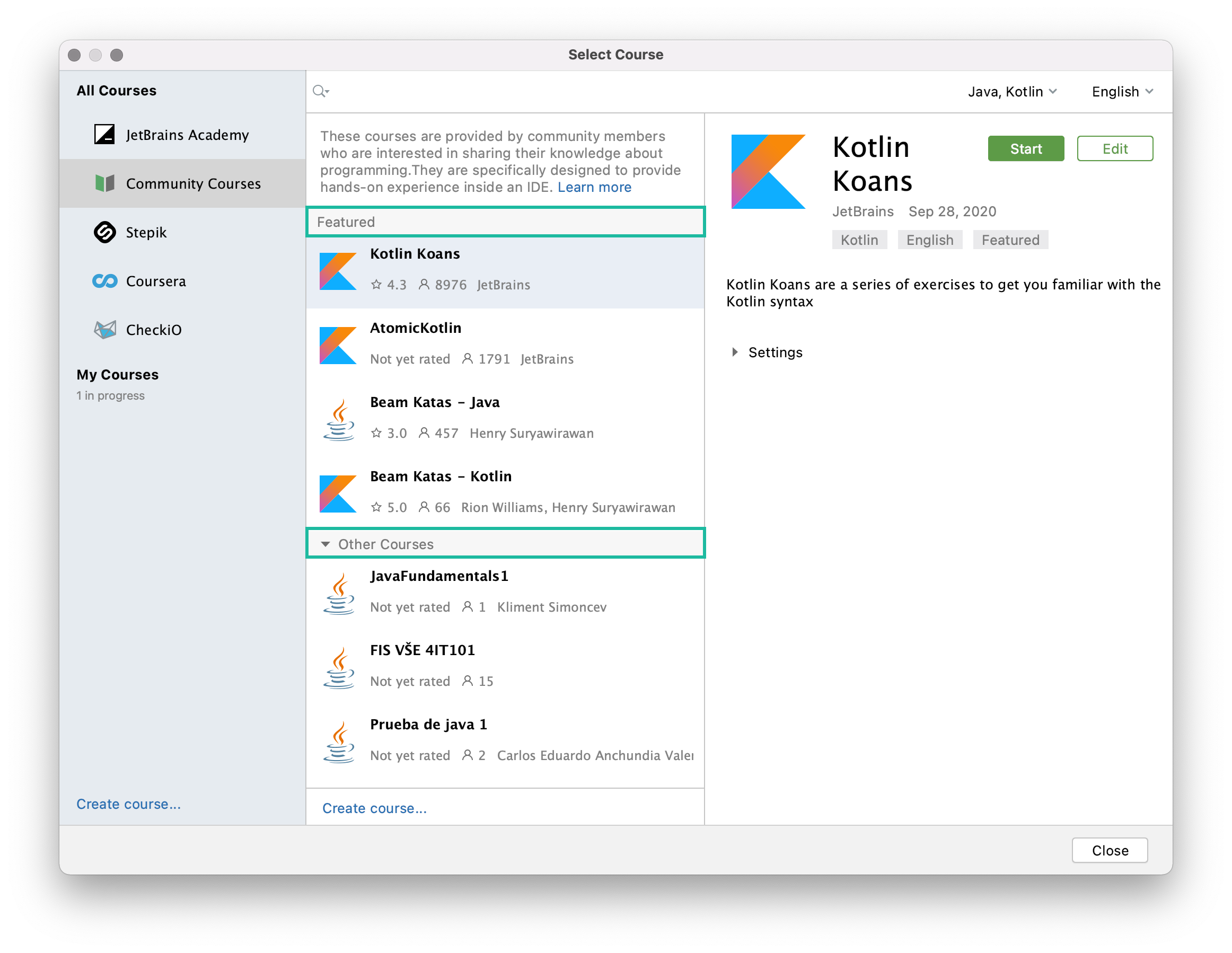Click Create course in the sidebar
Viewport: 1232px width, 953px height.
pyautogui.click(x=129, y=804)
